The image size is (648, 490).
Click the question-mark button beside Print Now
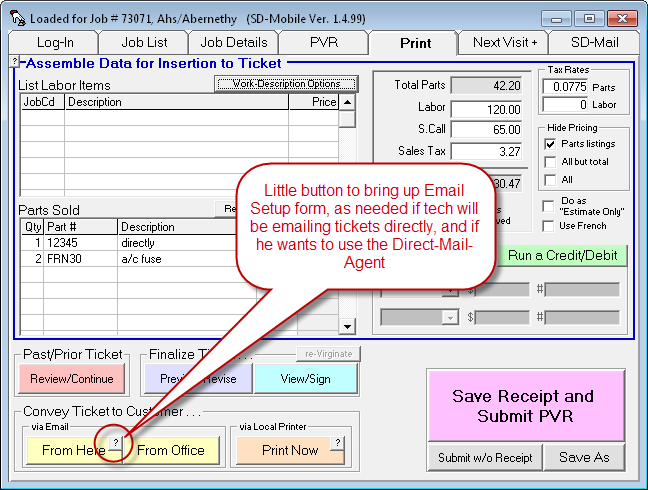[337, 442]
